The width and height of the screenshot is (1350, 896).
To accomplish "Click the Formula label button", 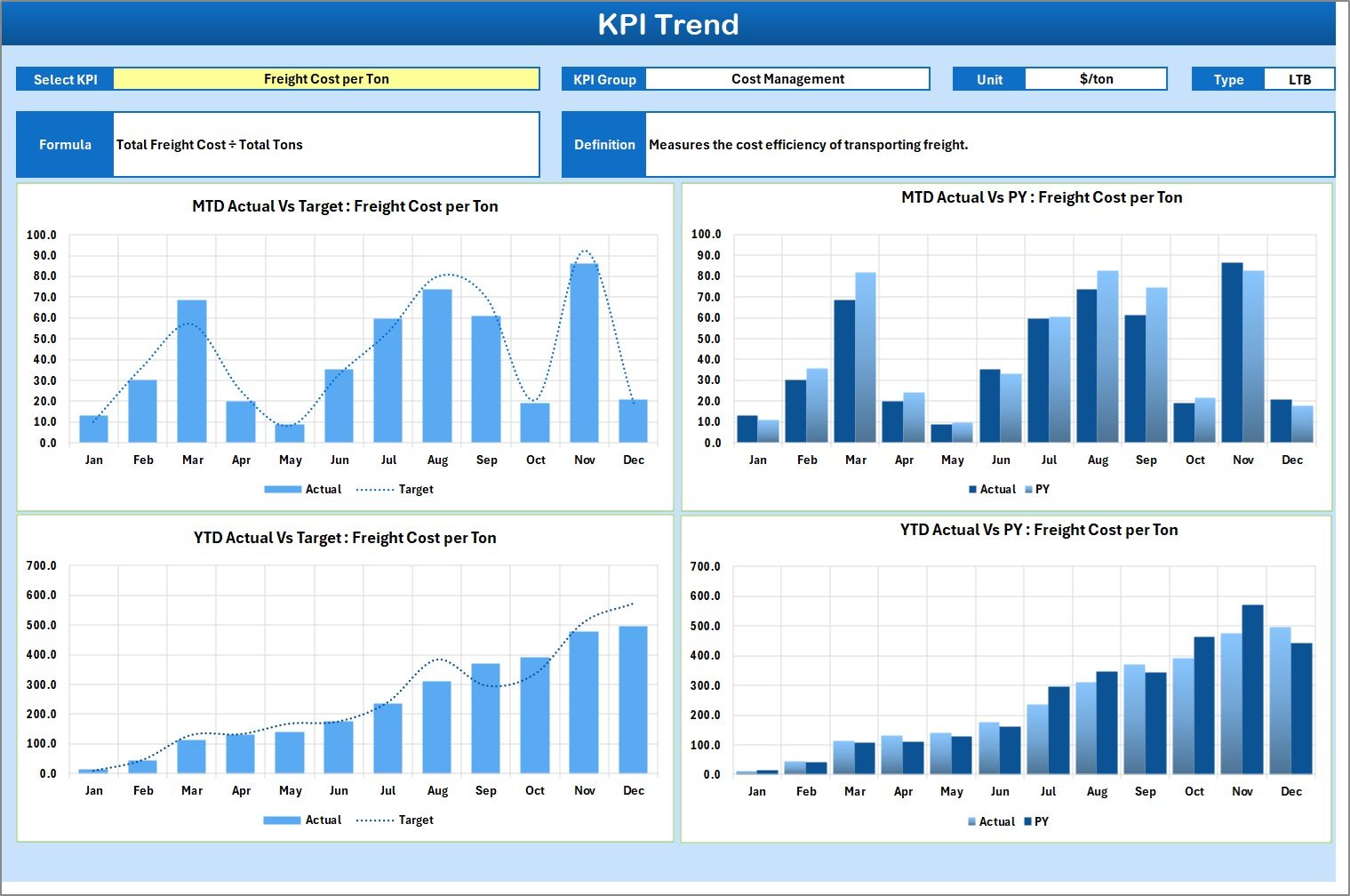I will tap(65, 144).
